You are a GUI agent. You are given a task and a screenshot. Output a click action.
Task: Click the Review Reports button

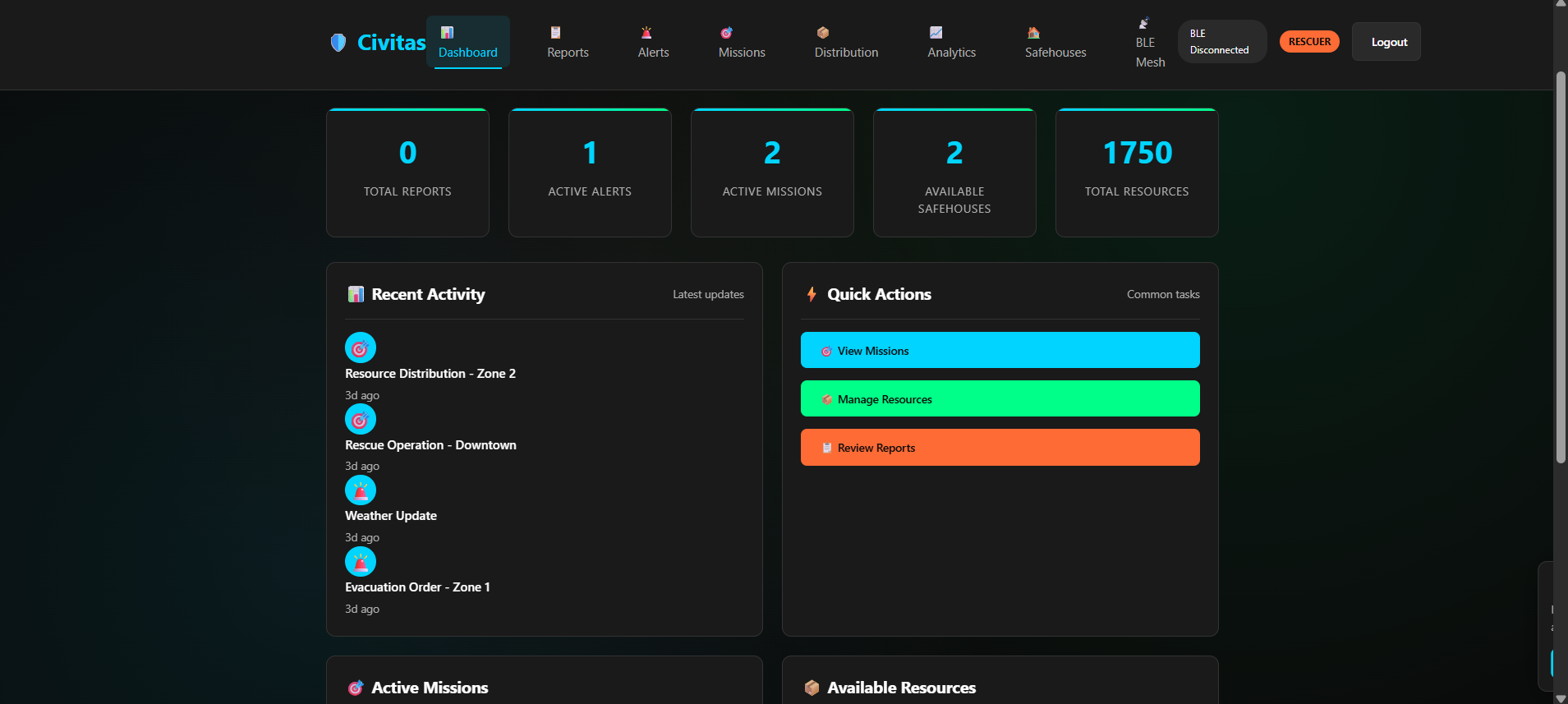pos(1000,447)
